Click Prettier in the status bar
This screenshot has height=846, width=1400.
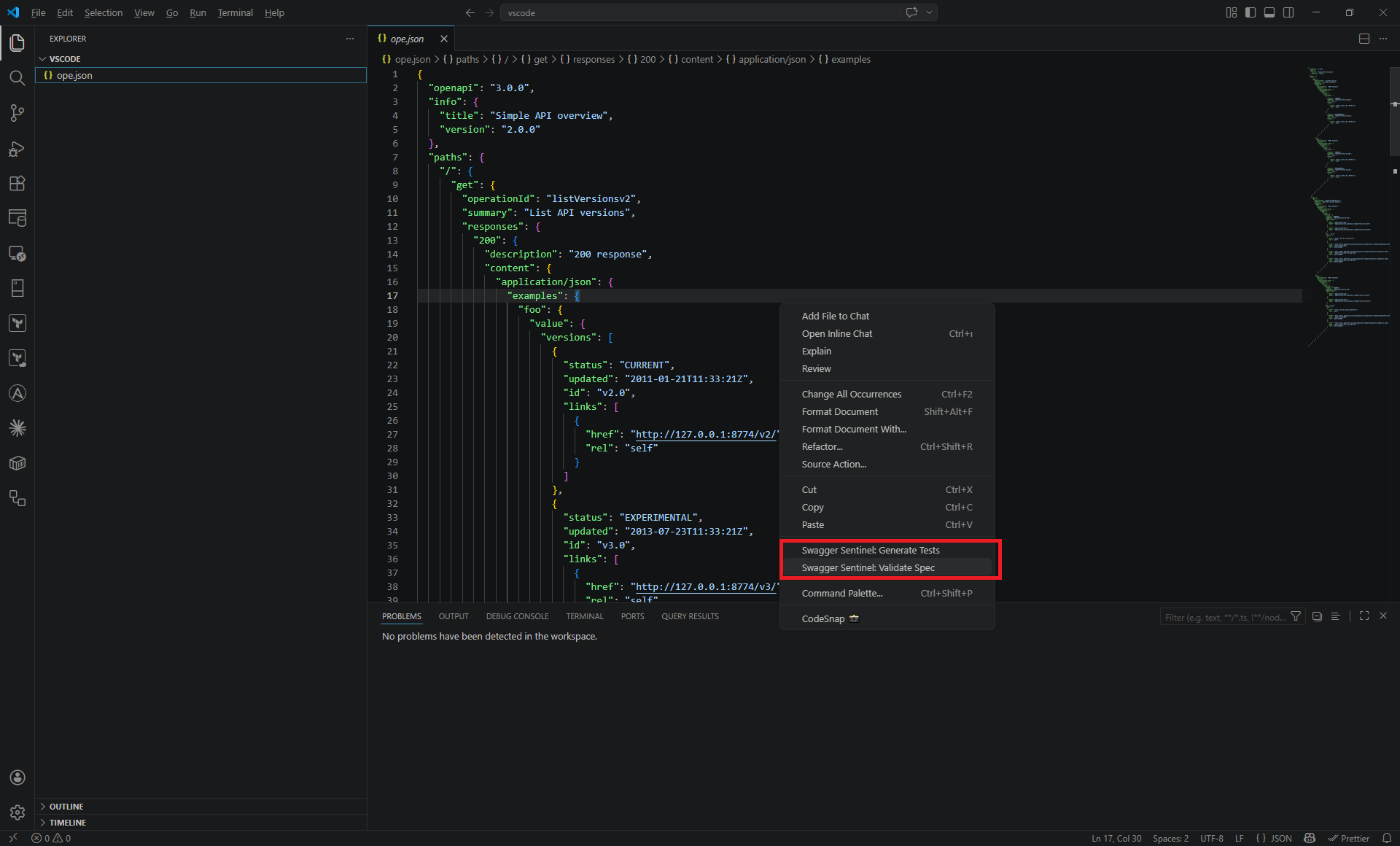(x=1349, y=838)
